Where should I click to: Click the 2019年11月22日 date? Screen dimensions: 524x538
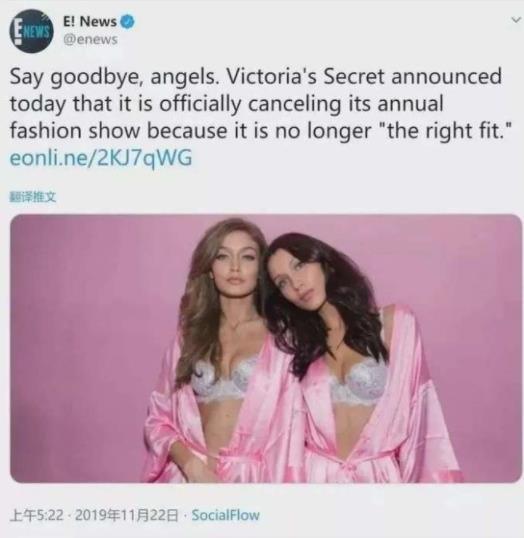[x=126, y=515]
